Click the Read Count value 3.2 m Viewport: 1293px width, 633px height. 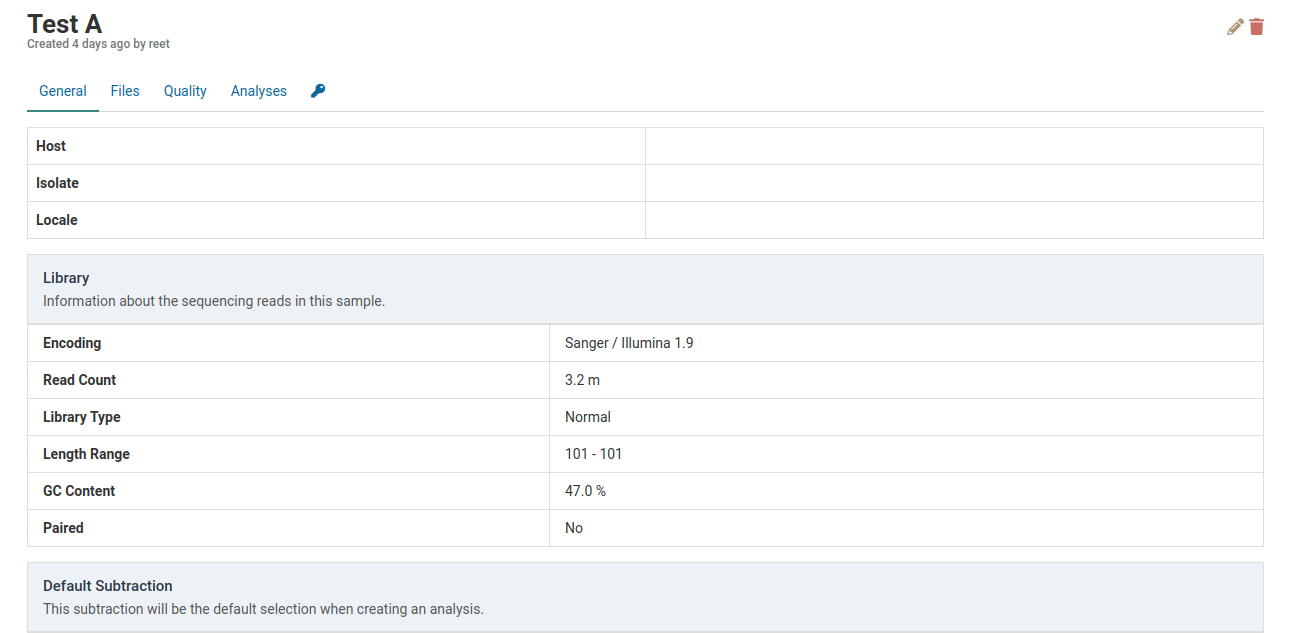click(582, 380)
